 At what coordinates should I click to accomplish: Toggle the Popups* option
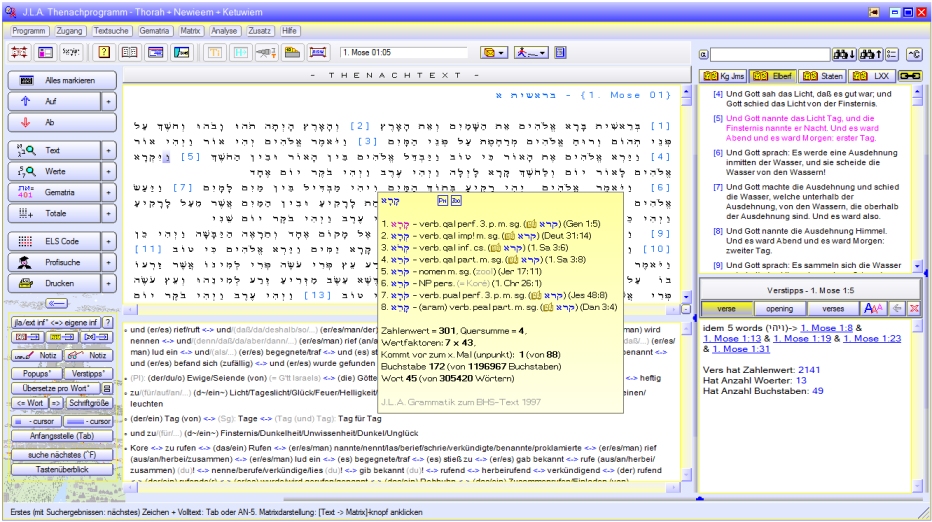(x=37, y=373)
